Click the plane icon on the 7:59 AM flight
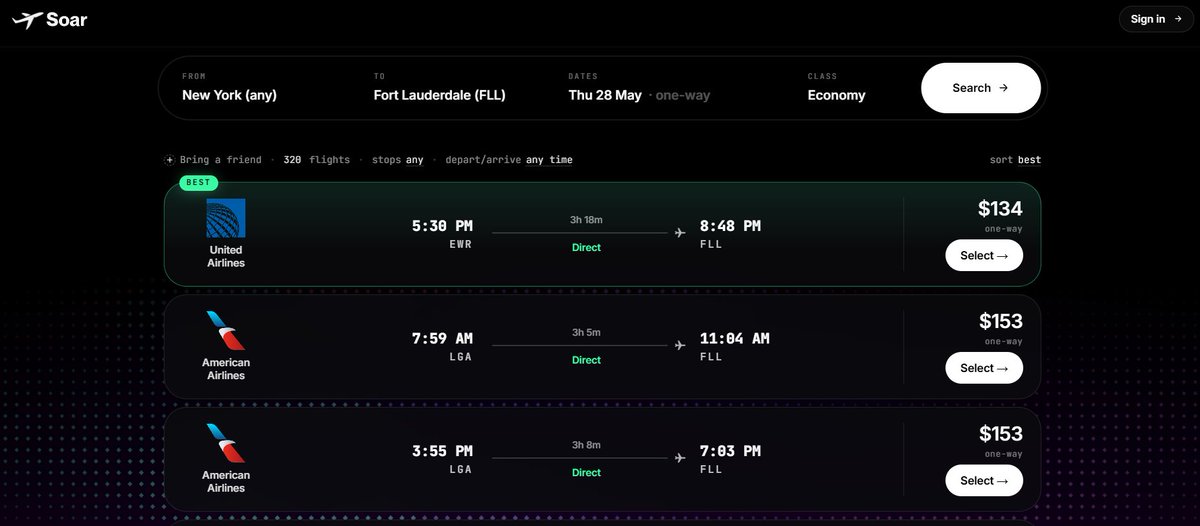Viewport: 1200px width, 526px height. click(680, 345)
